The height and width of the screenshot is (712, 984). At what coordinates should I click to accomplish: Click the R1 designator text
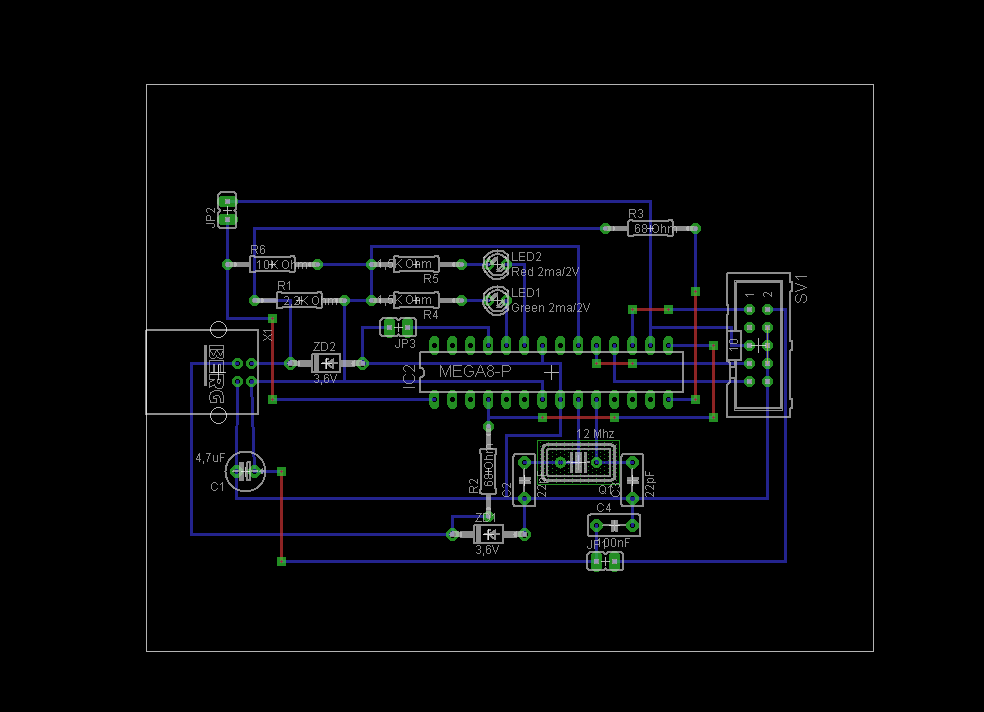[284, 286]
